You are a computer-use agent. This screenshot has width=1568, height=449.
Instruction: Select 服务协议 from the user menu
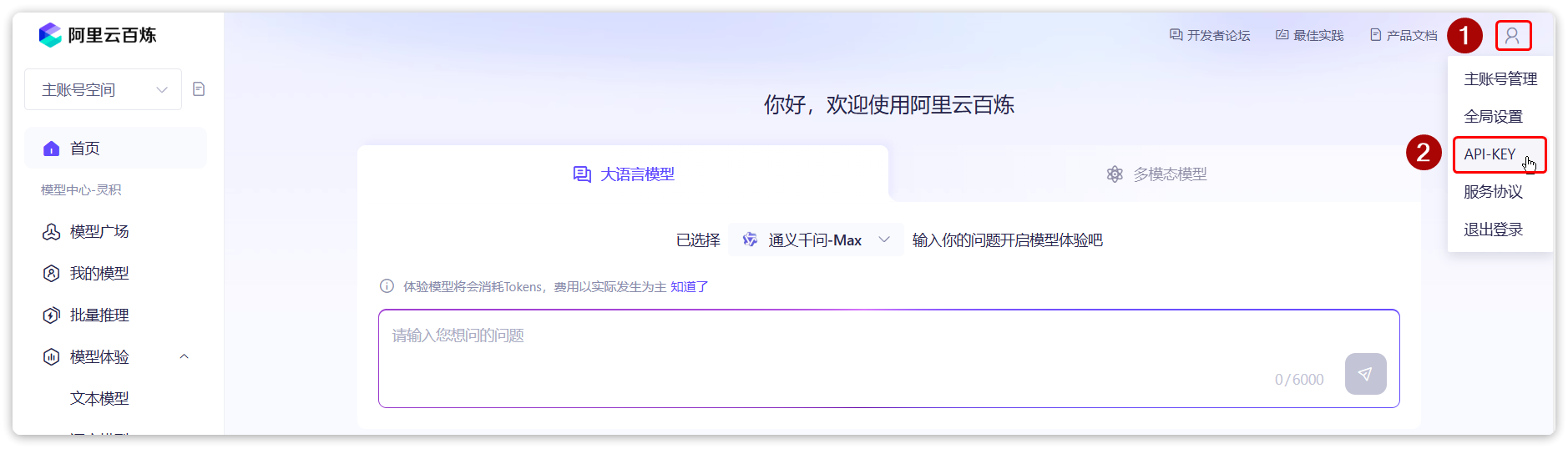pyautogui.click(x=1500, y=192)
